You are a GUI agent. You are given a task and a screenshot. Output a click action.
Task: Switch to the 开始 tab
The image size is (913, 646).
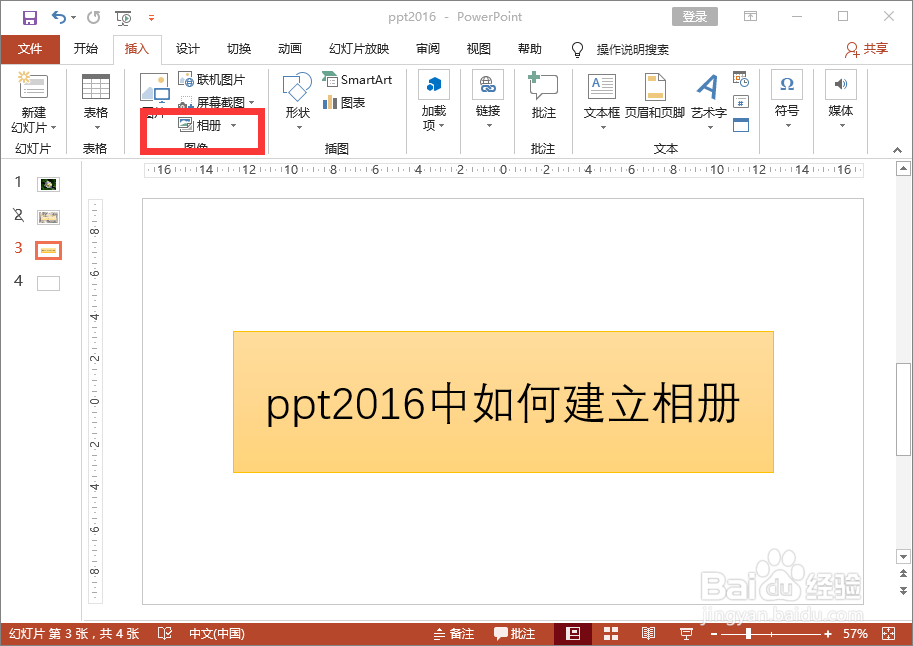pos(86,49)
